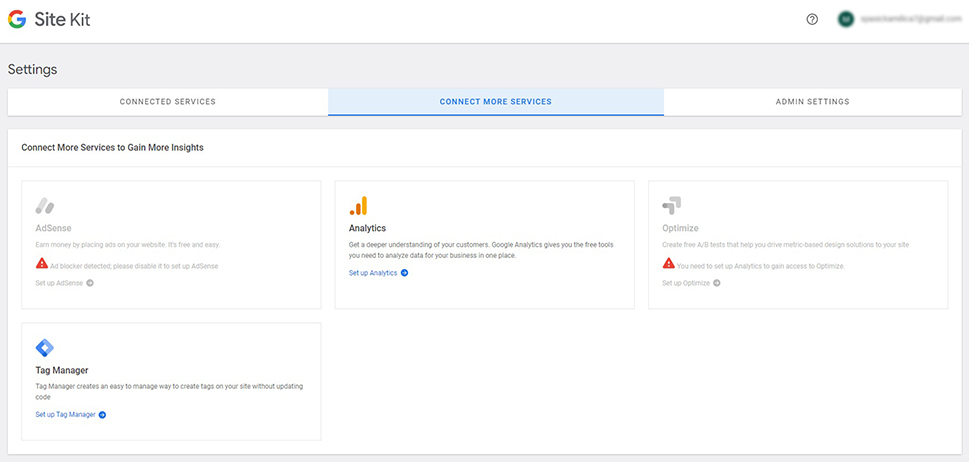This screenshot has height=462, width=969.
Task: Click the Site Kit title text
Action: click(62, 20)
